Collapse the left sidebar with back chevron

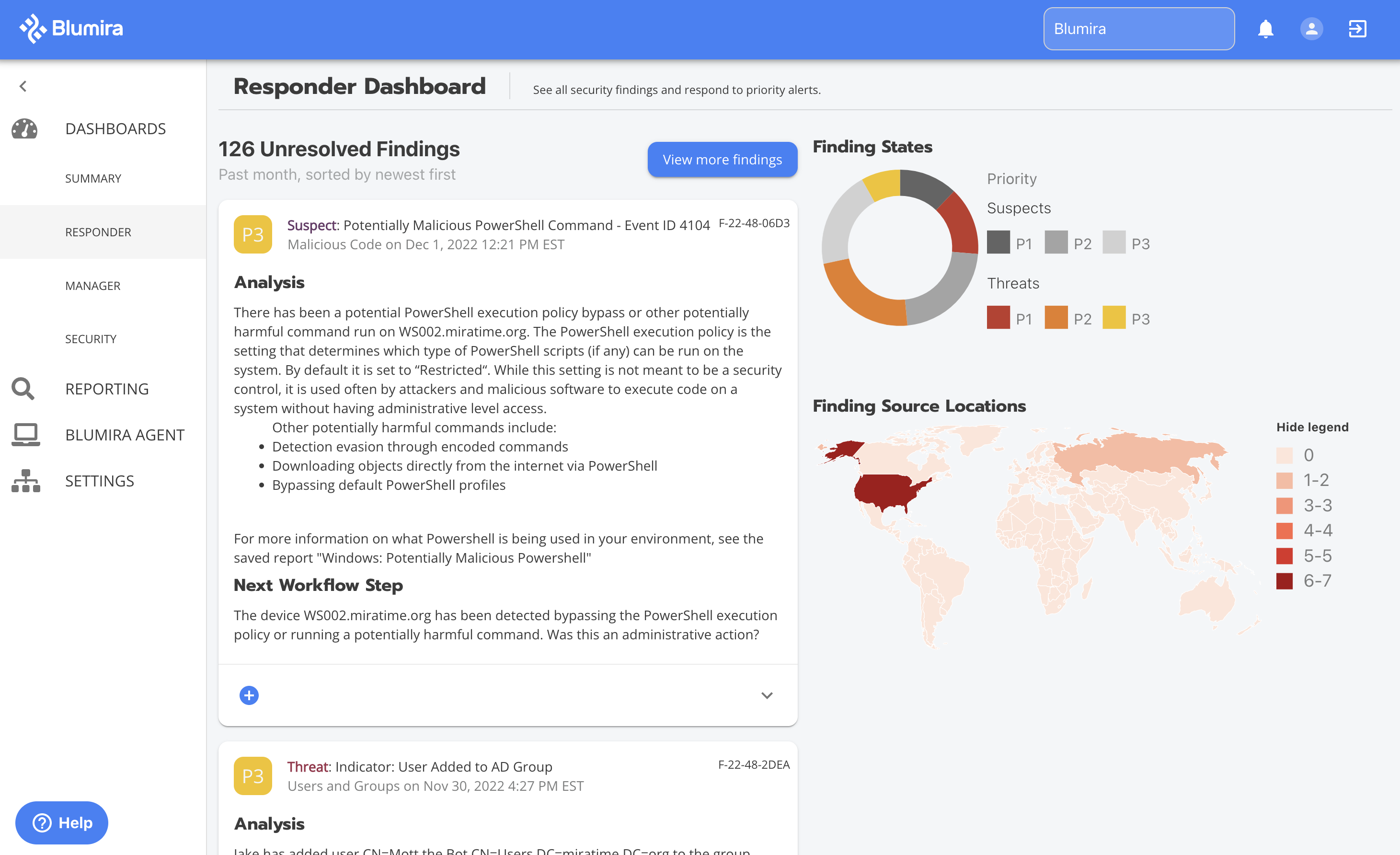coord(23,86)
